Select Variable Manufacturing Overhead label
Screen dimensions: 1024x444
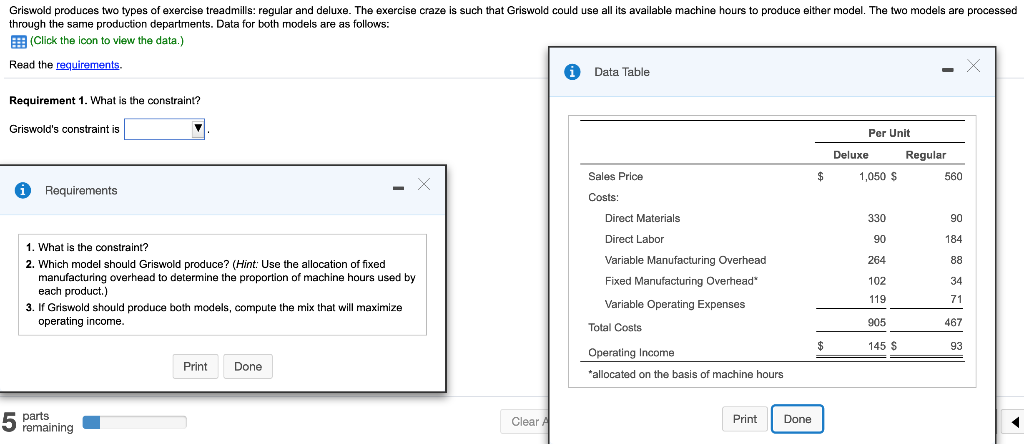pyautogui.click(x=685, y=260)
